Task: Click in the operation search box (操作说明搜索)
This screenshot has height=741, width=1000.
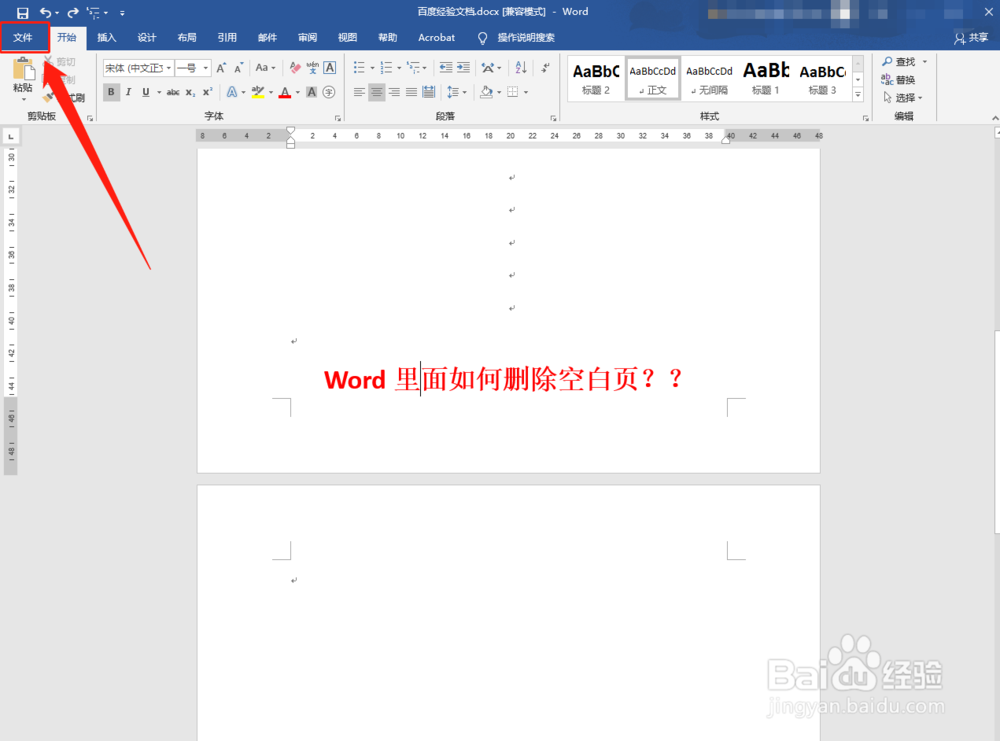Action: [x=526, y=38]
